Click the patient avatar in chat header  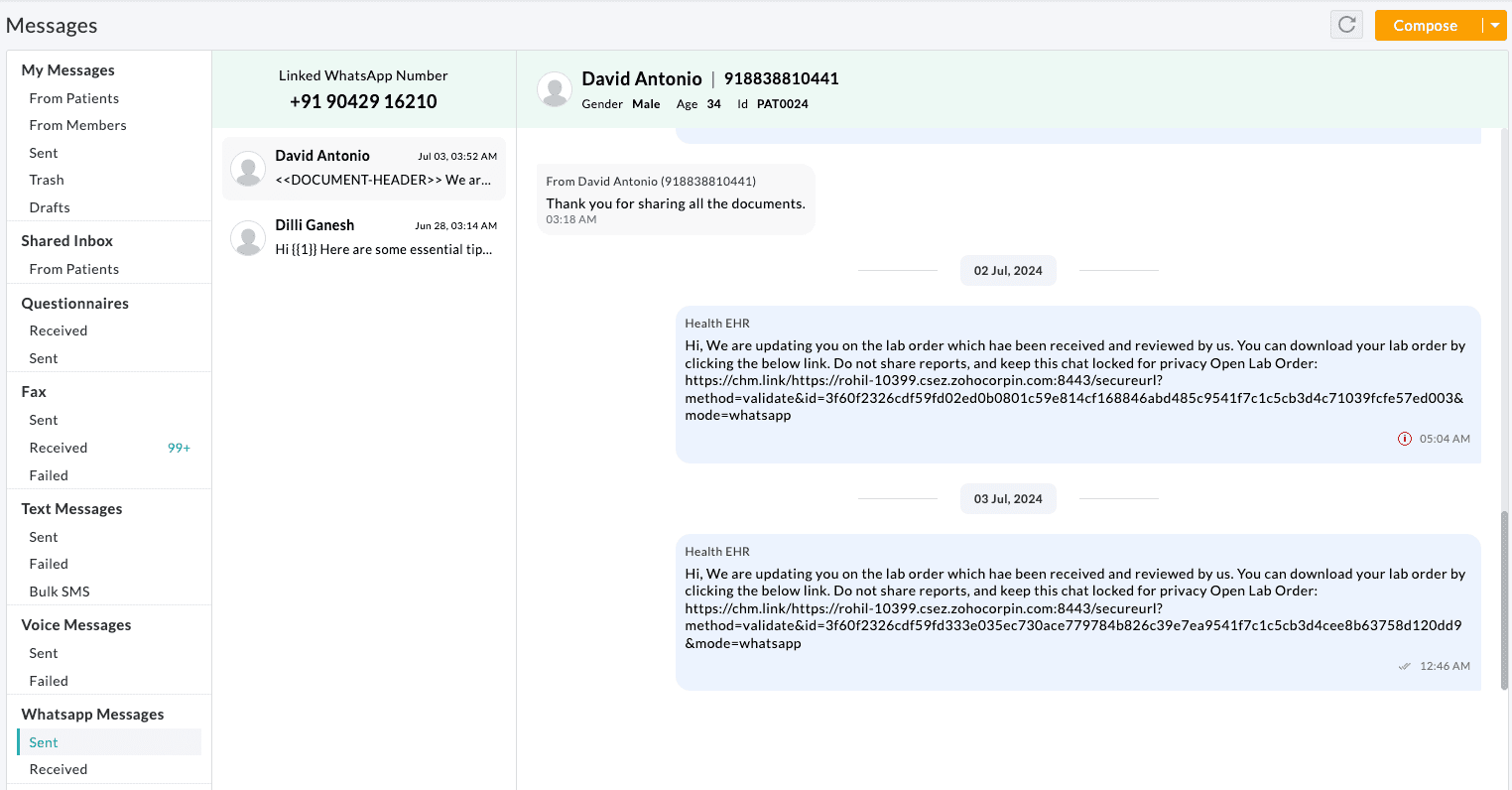point(554,90)
